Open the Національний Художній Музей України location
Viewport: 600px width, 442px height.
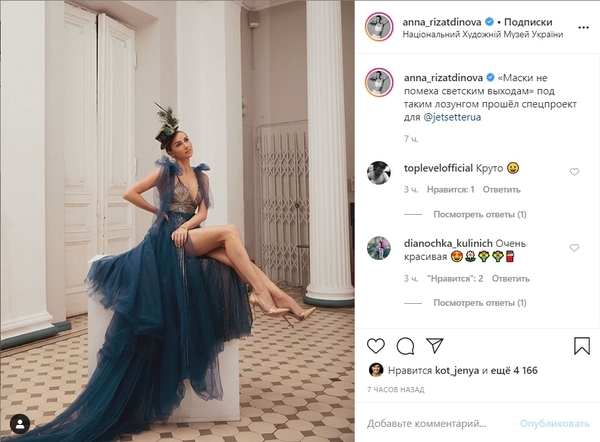483,34
